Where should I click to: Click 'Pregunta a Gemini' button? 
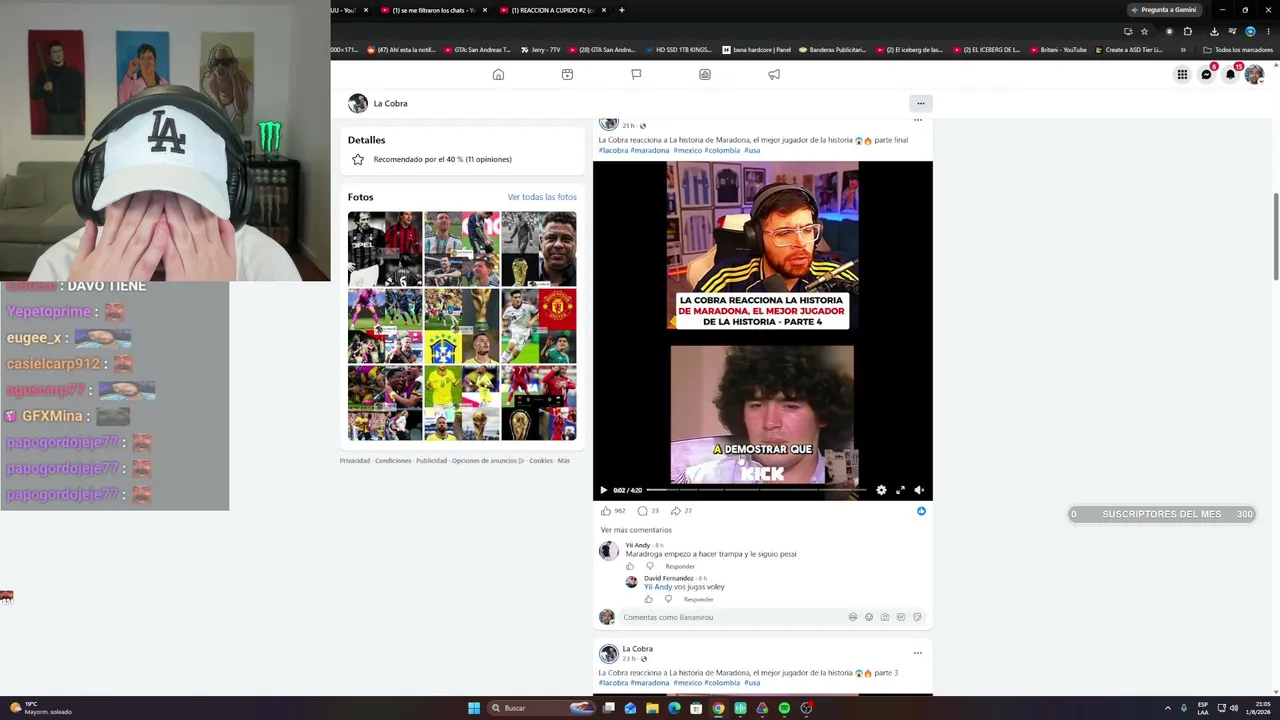(x=1163, y=10)
